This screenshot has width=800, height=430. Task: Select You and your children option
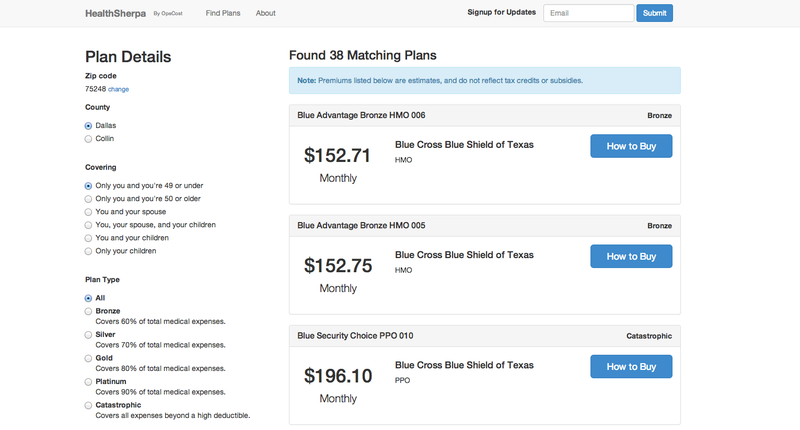click(x=88, y=238)
